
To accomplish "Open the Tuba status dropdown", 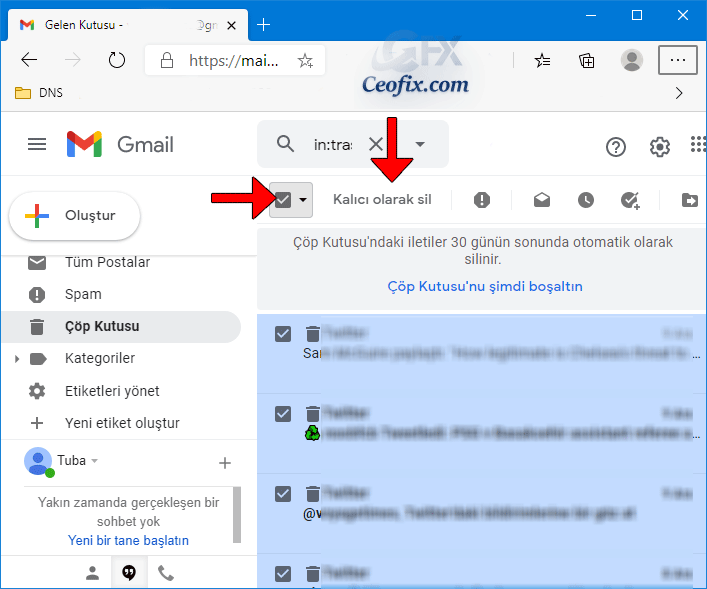I will (95, 461).
